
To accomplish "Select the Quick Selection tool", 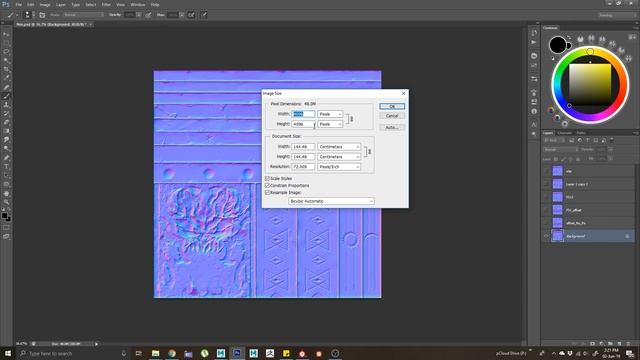I will (x=6, y=60).
